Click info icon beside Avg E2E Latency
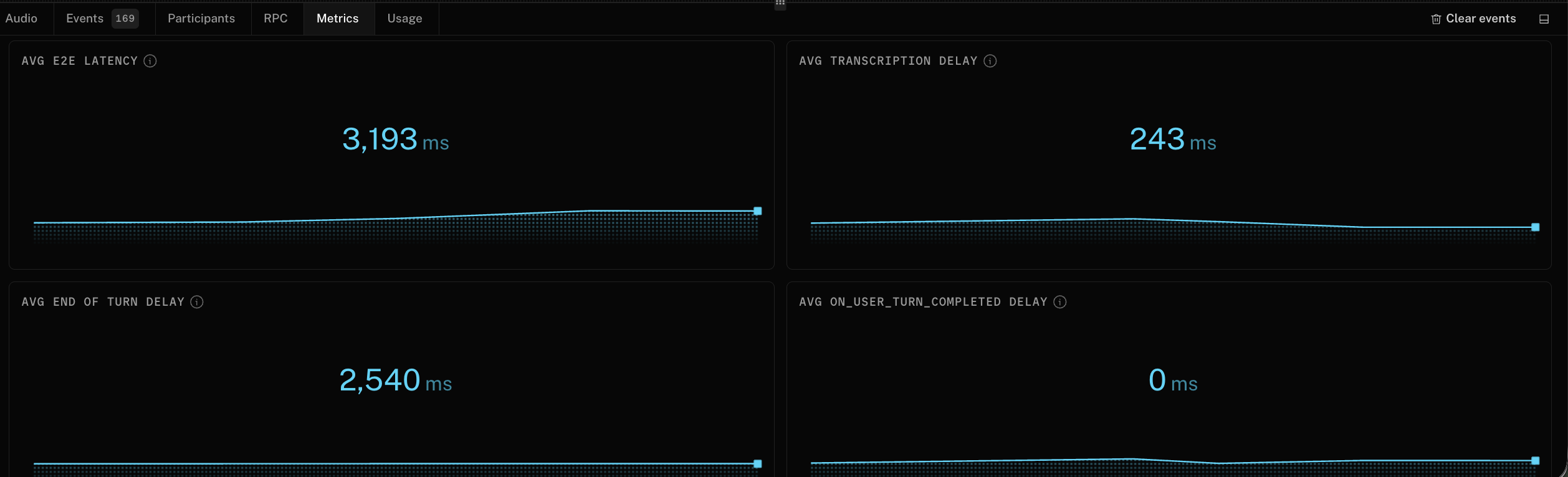The image size is (1568, 477). point(150,61)
